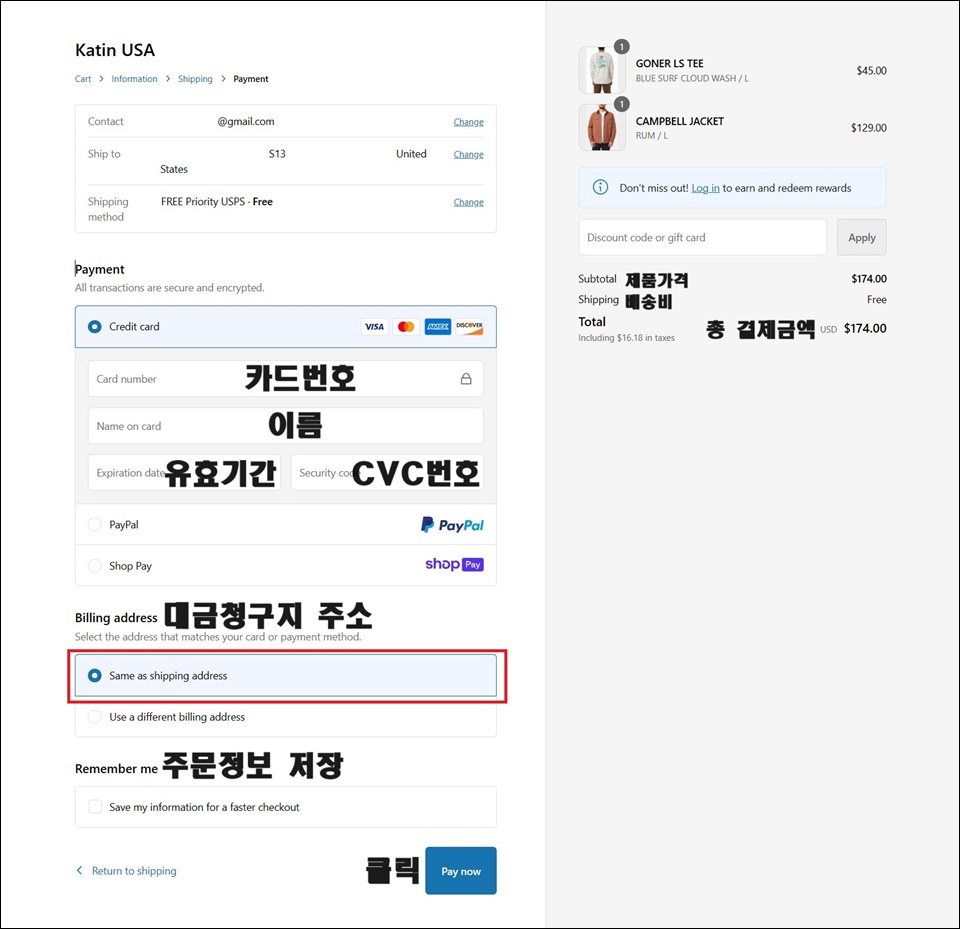
Task: Go to Information breadcrumb step
Action: point(134,79)
